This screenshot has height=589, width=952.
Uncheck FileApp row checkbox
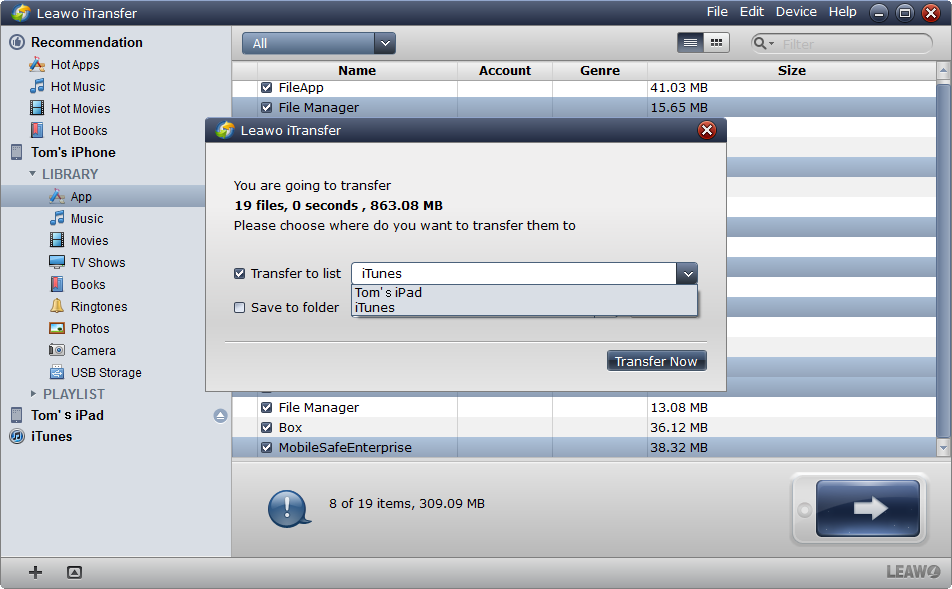(x=266, y=87)
